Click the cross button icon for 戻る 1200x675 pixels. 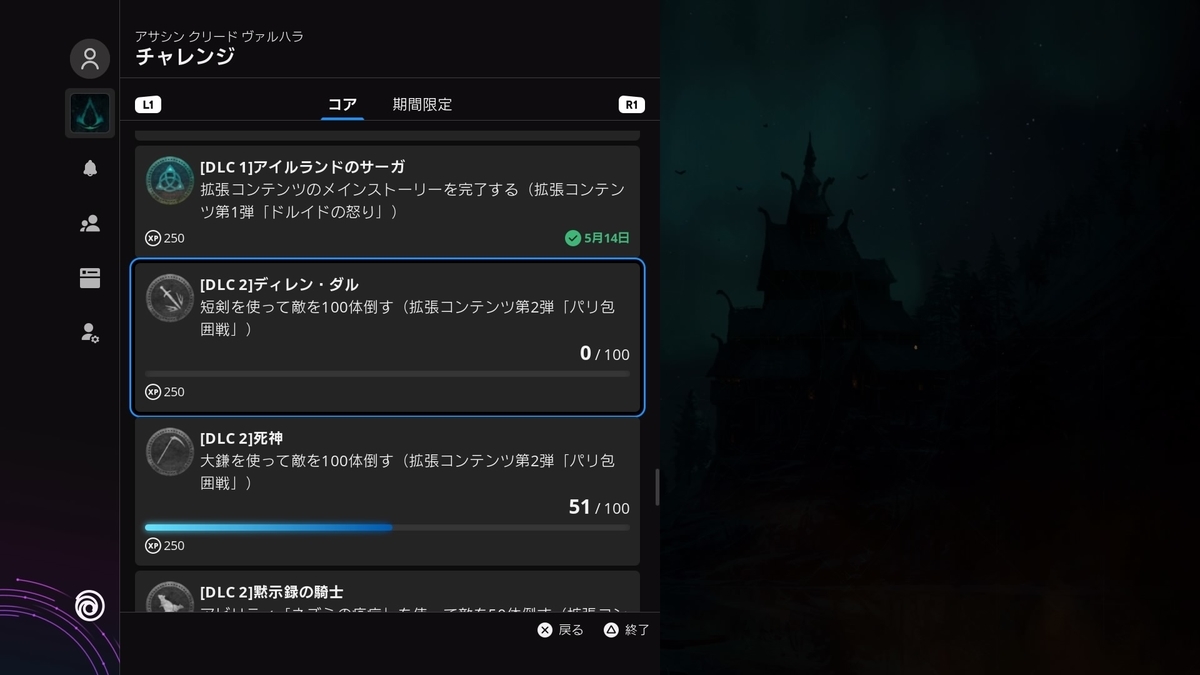[545, 630]
